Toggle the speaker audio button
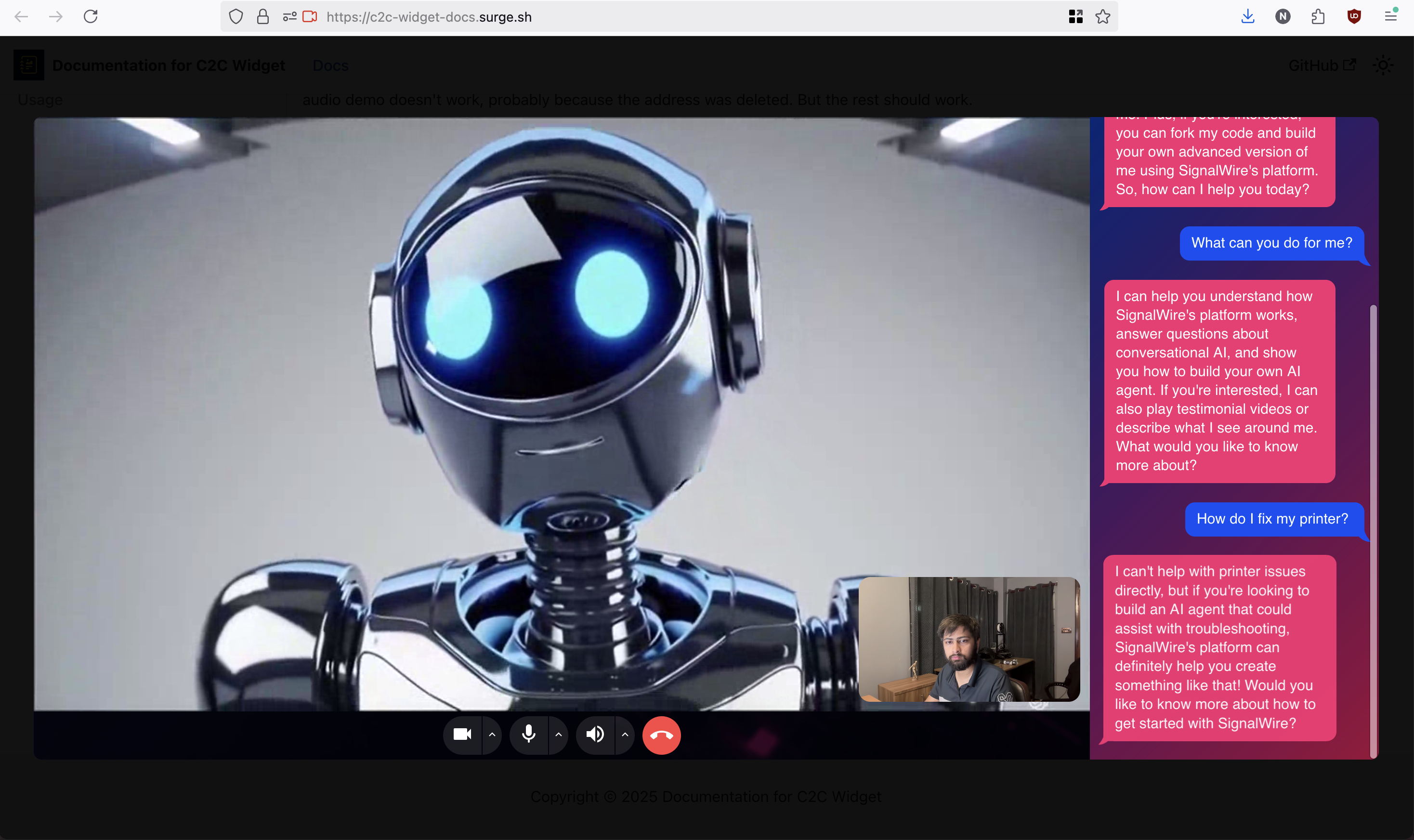Screen dimensions: 1414x840 click(x=595, y=735)
